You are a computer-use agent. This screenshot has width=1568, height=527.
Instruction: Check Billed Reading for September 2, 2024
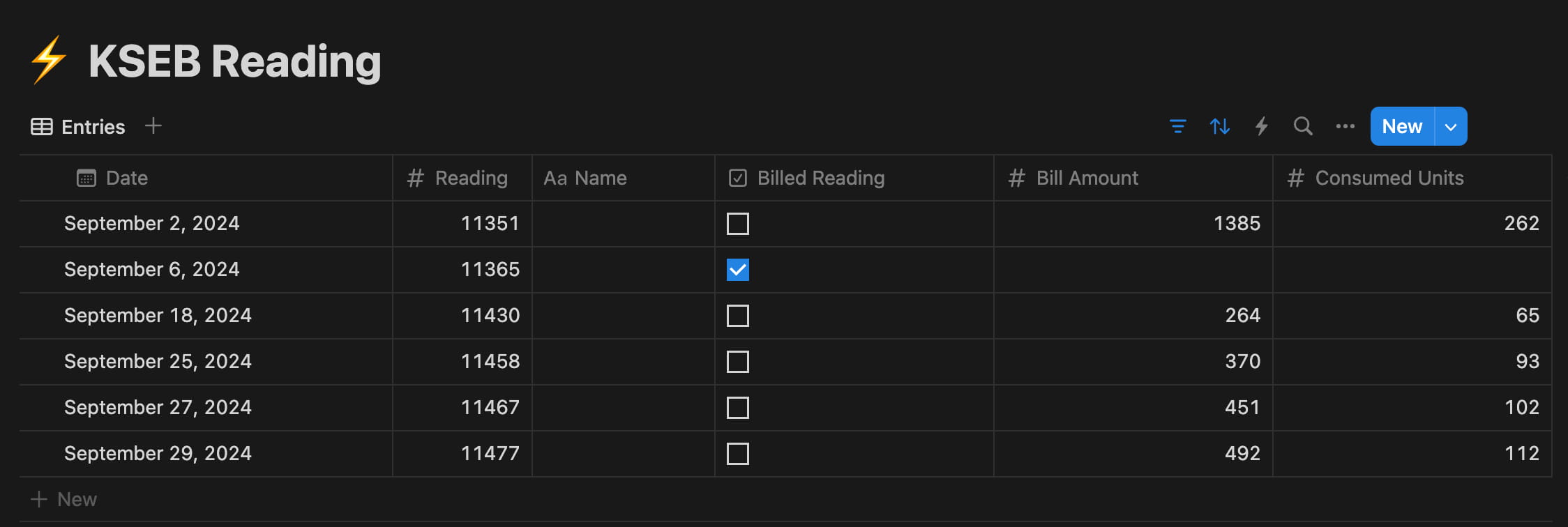coord(738,224)
